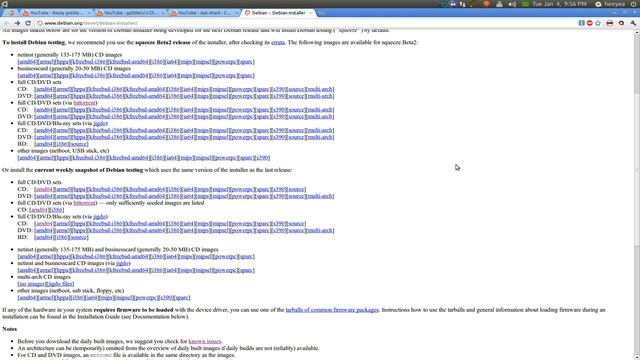This screenshot has width=640, height=360.
Task: Reload the Debian installer page
Action: tap(28, 23)
